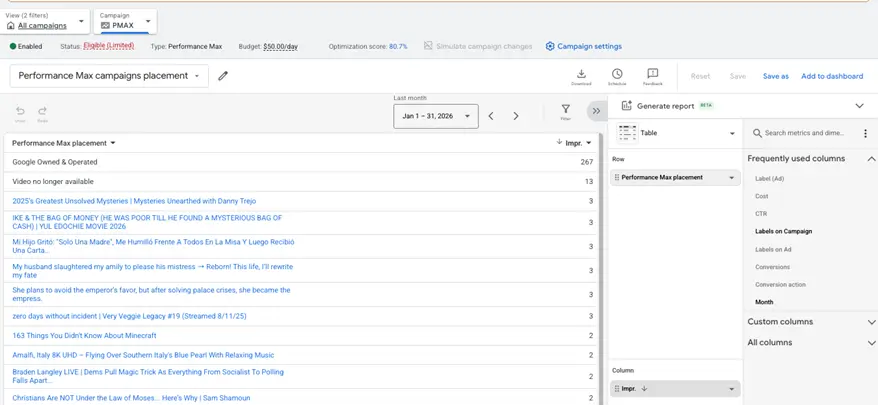Viewport: 878px width, 405px height.
Task: Search metrics and dimensions field
Action: 804,133
